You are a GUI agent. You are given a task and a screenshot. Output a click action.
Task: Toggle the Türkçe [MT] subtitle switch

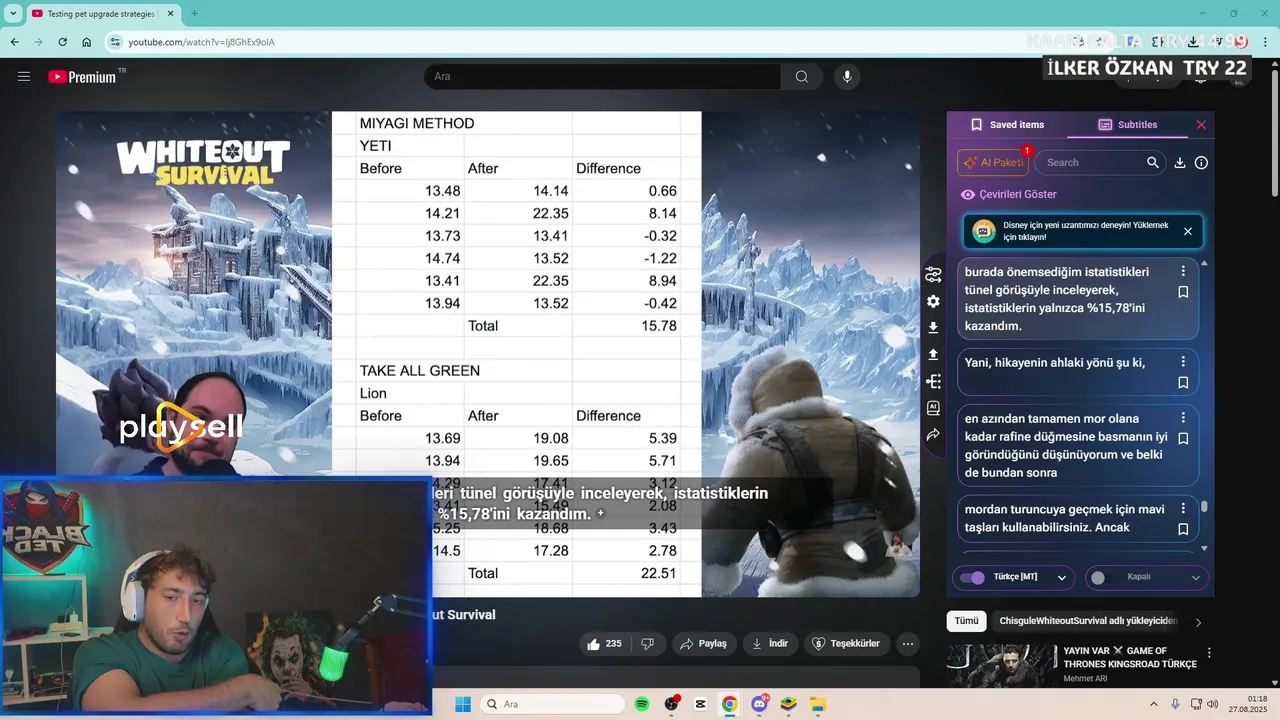[971, 577]
